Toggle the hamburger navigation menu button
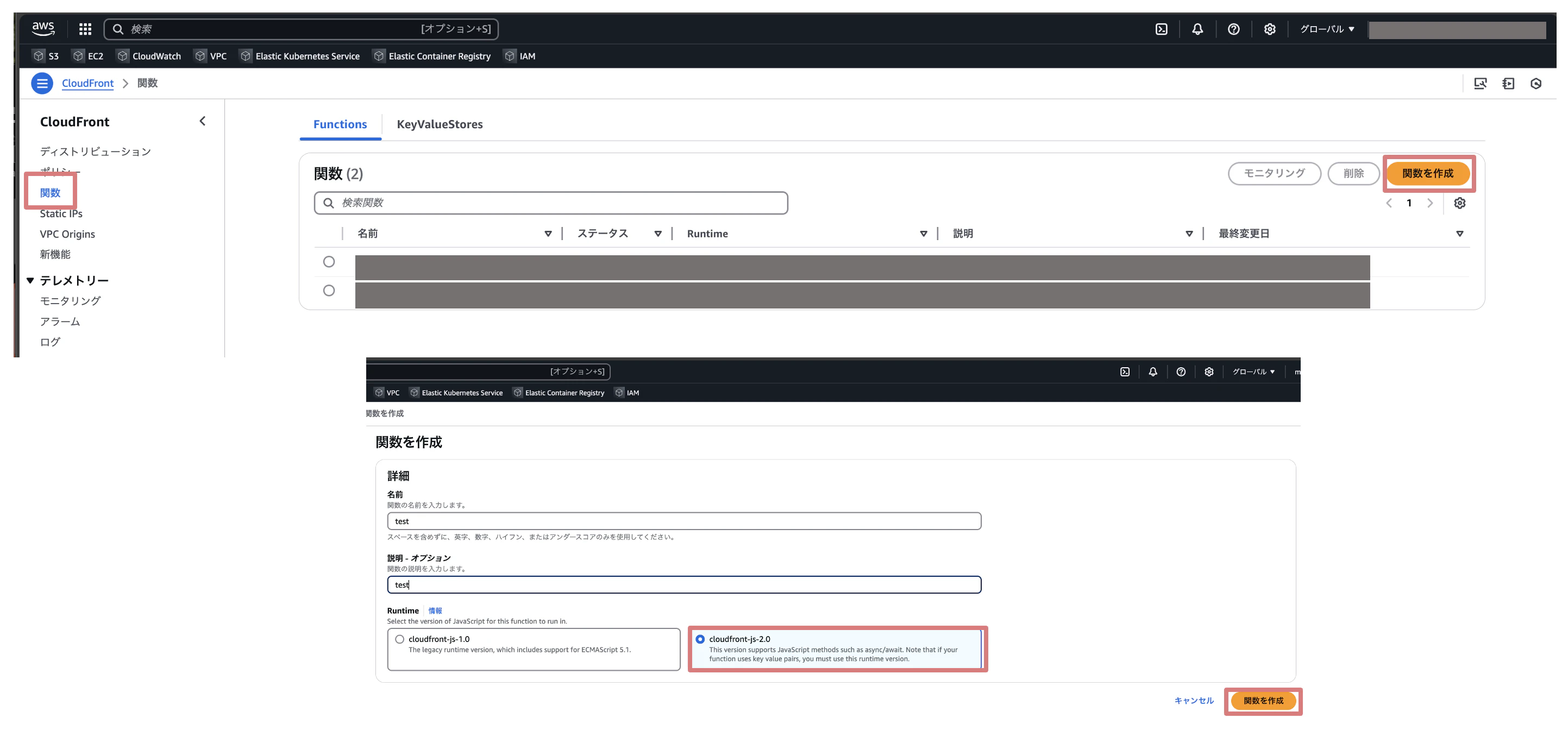 42,83
